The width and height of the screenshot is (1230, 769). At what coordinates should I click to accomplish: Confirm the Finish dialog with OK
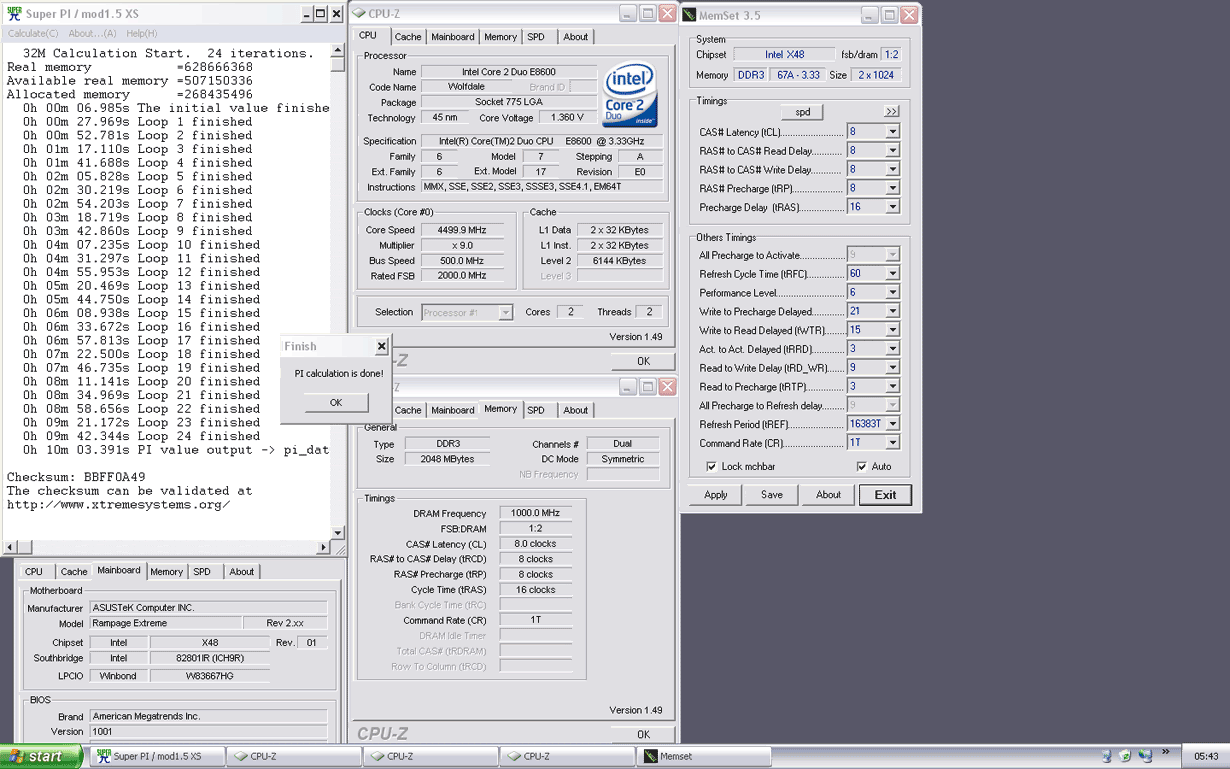point(336,402)
